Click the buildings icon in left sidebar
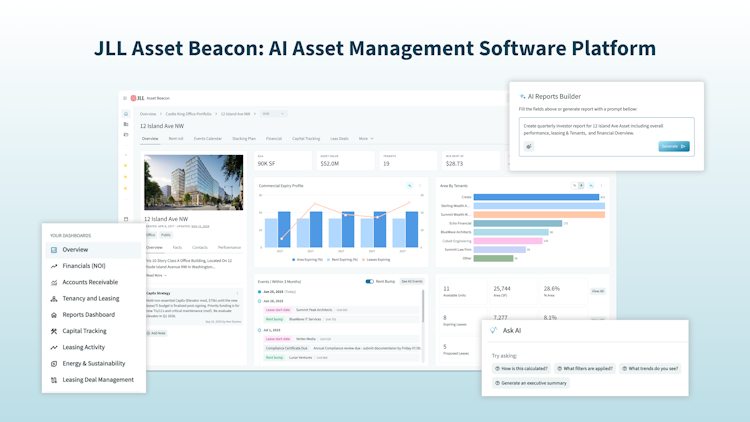This screenshot has width=750, height=422. (126, 124)
